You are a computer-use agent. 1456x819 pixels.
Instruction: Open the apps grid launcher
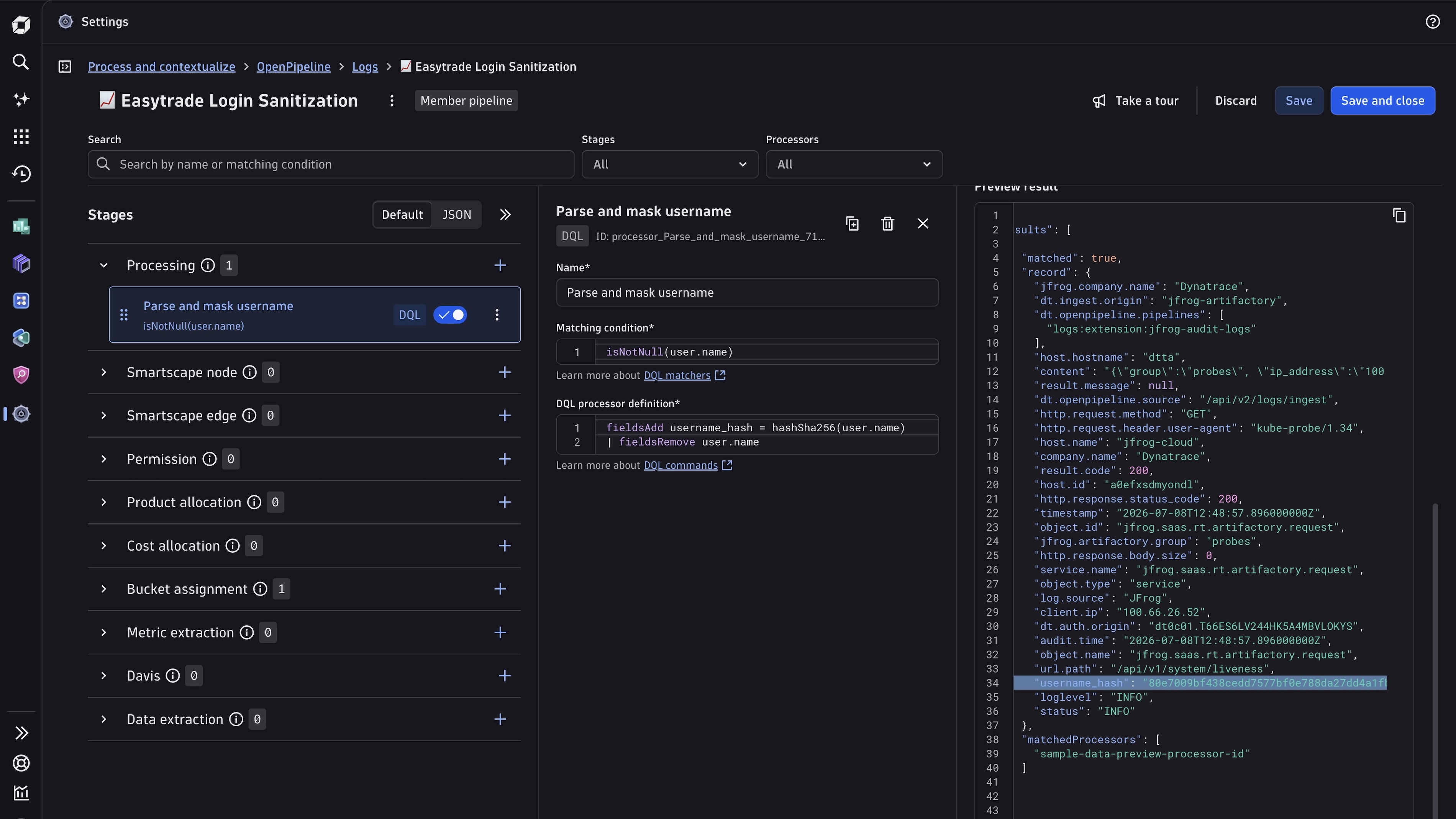click(x=21, y=137)
